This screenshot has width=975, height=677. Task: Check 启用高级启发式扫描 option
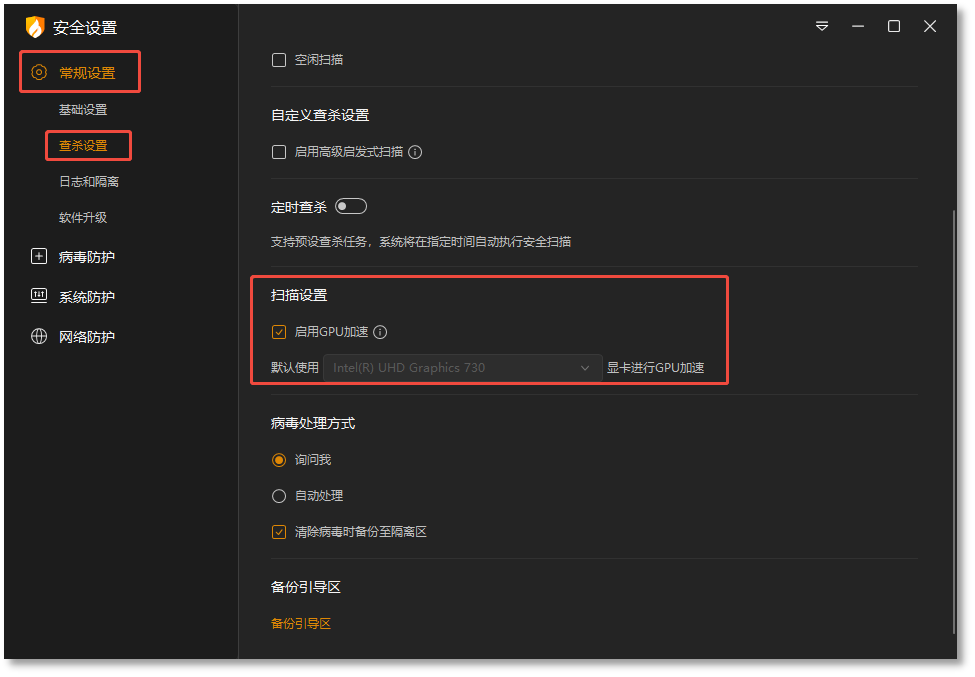coord(279,152)
